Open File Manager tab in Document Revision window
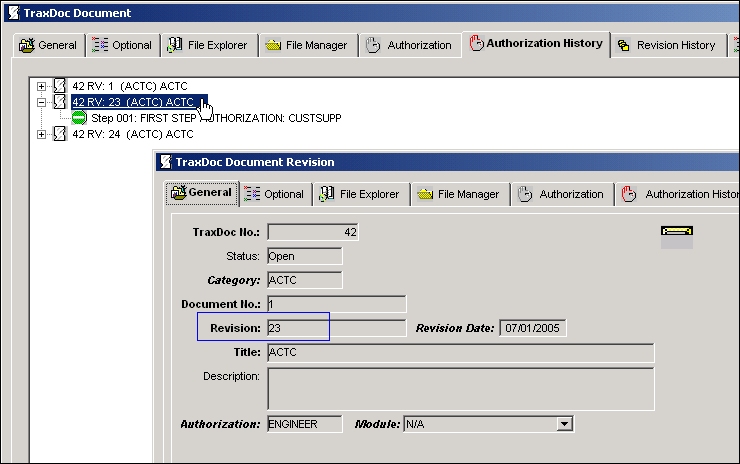The height and width of the screenshot is (464, 740). tap(460, 194)
